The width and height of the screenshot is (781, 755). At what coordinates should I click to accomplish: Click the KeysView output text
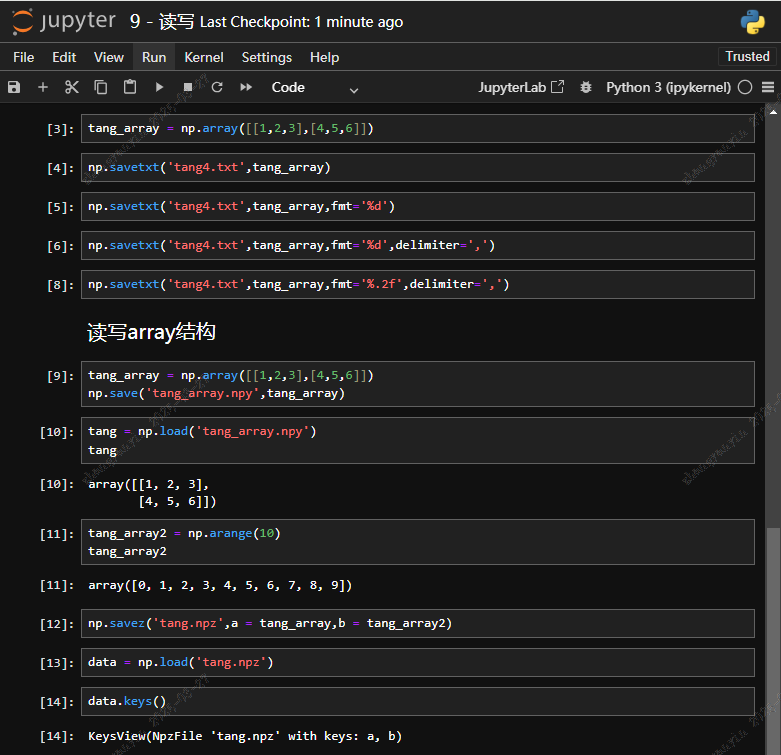[x=245, y=736]
